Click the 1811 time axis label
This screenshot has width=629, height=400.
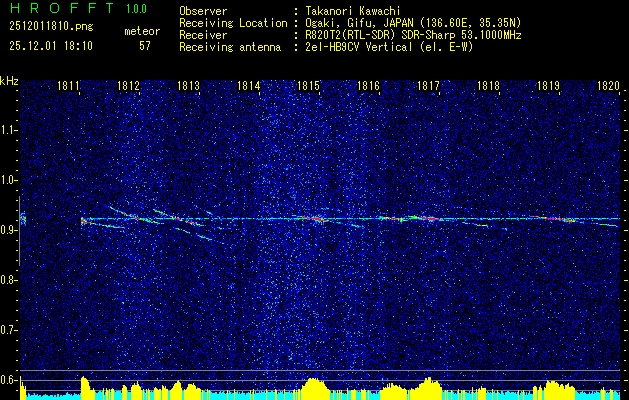point(68,85)
